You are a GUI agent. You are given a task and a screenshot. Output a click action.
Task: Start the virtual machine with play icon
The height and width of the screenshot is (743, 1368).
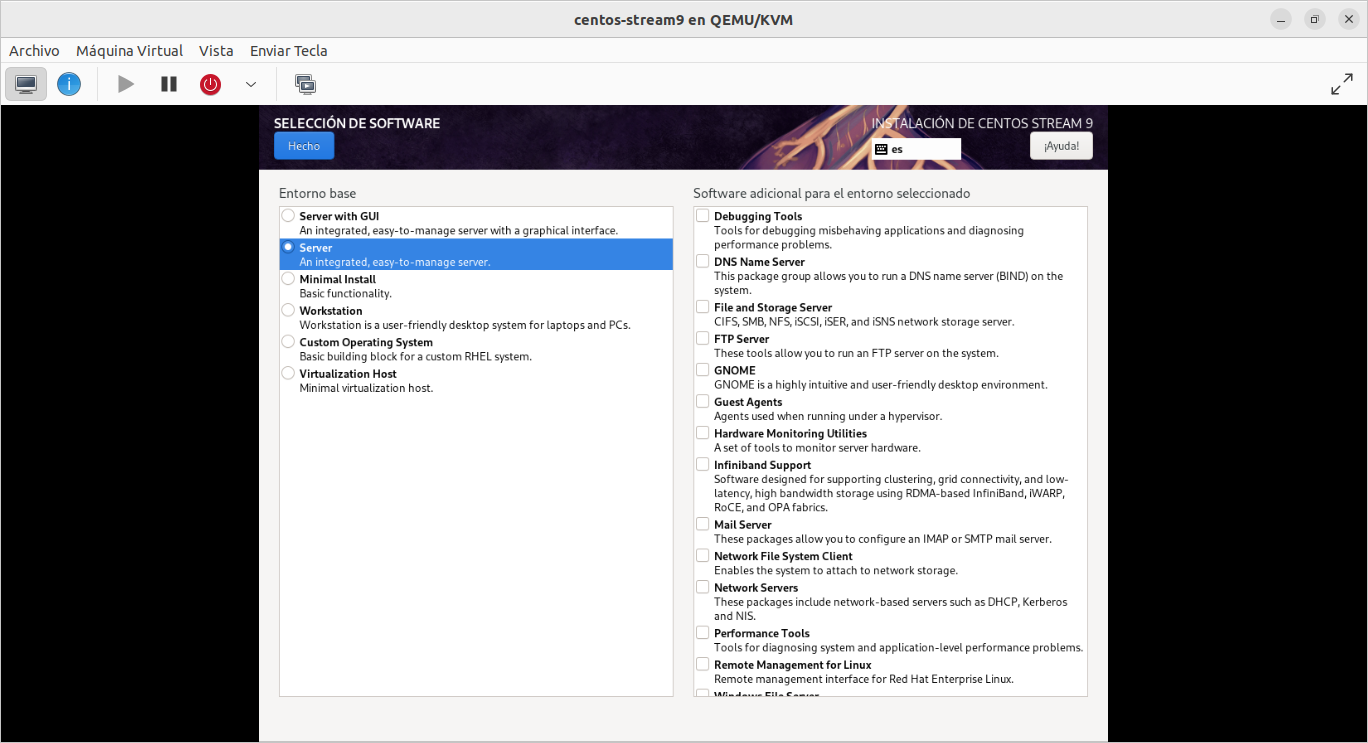(x=126, y=84)
